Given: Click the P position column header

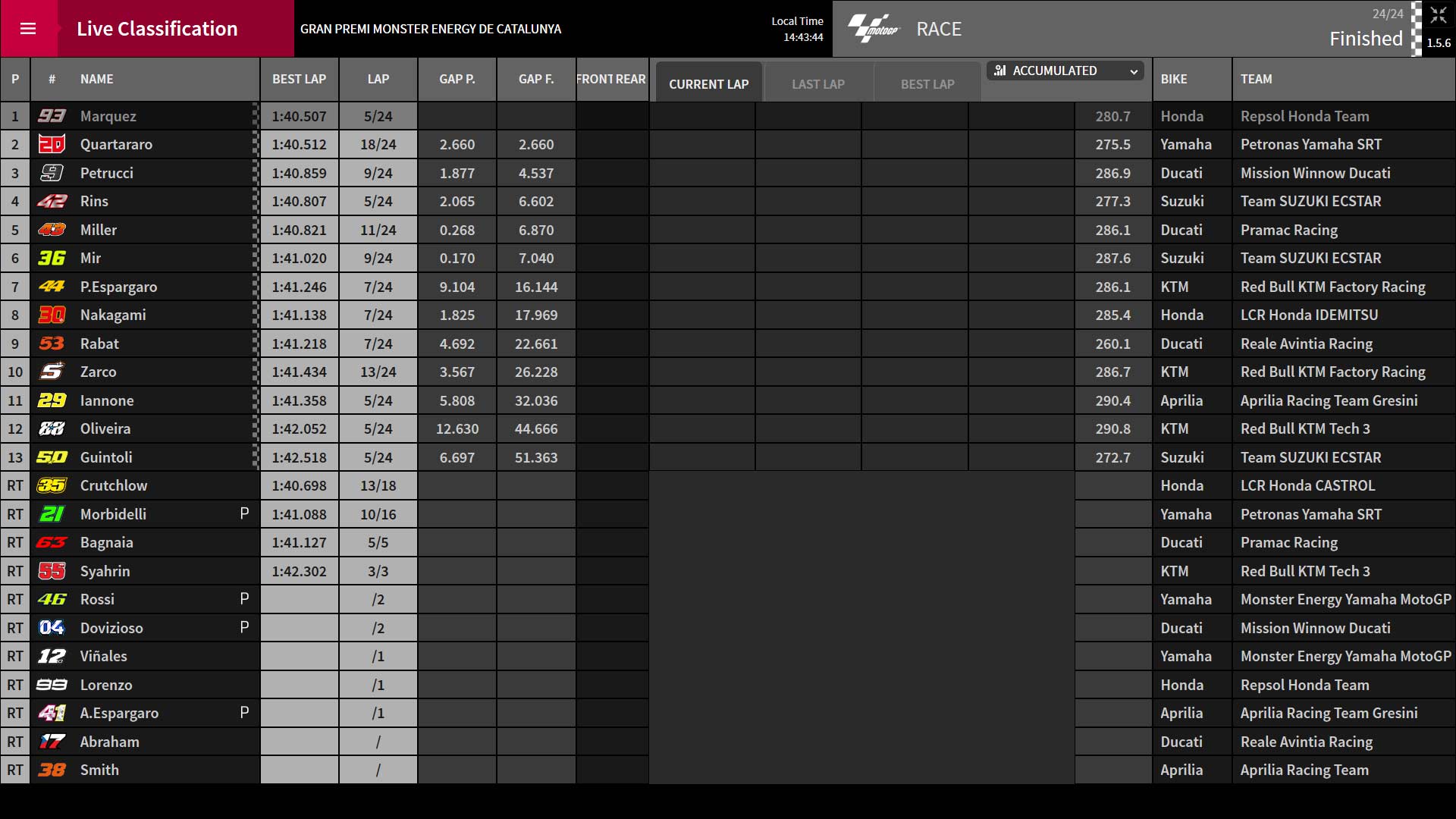Looking at the screenshot, I should [15, 79].
